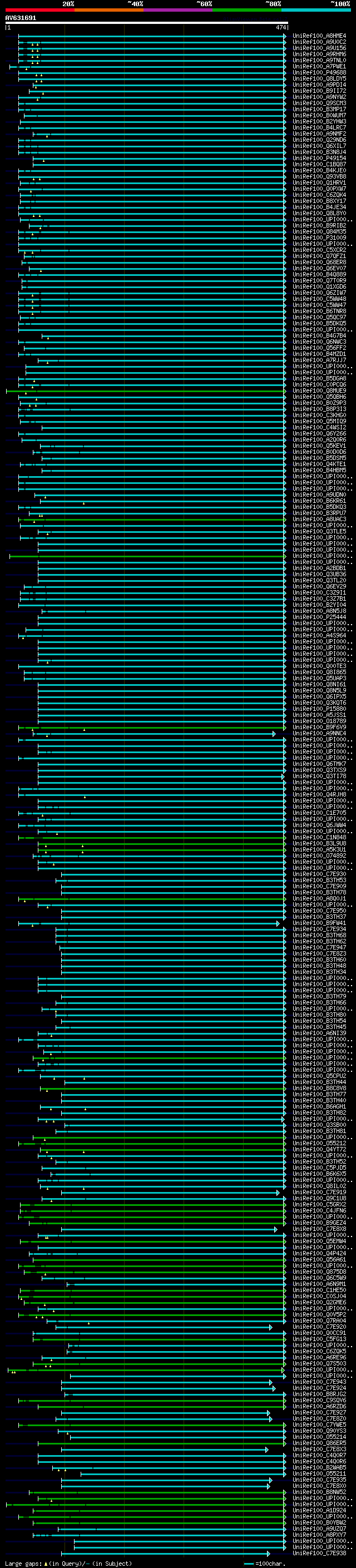356x1568 pixels.
Task: Select label UniRef100_P49154
Action: pyautogui.click(x=319, y=159)
